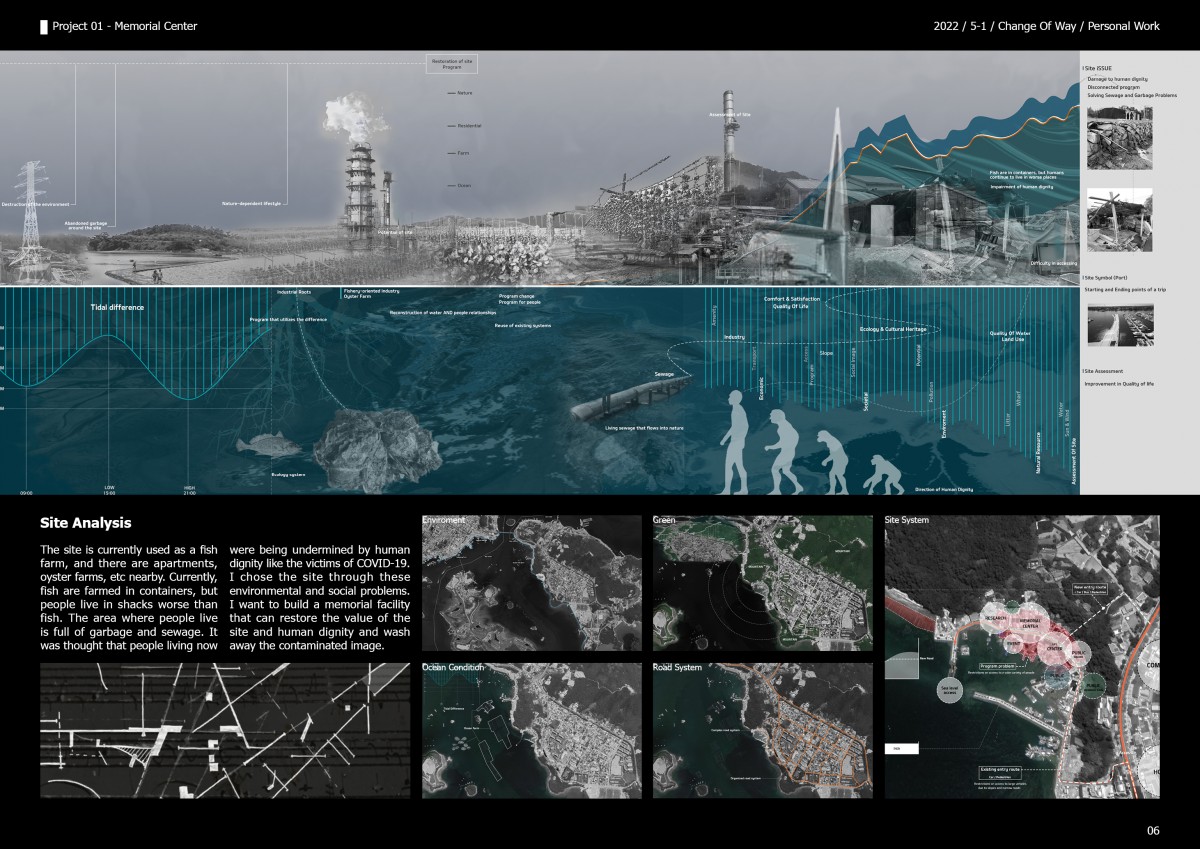Click the 'Ocean' legend label
This screenshot has width=1200, height=849.
464,185
